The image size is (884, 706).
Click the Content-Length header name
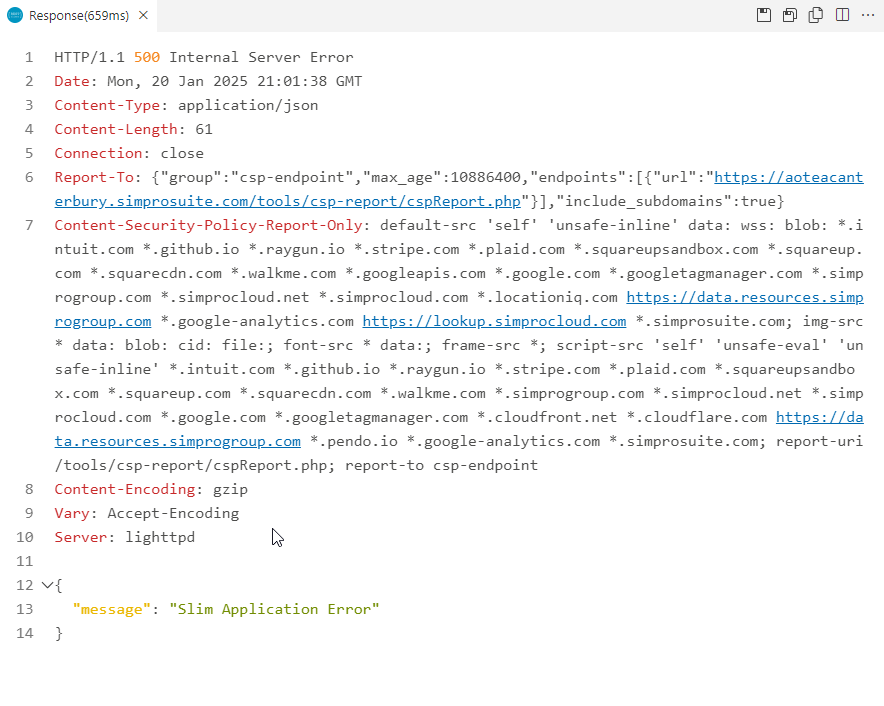coord(116,130)
